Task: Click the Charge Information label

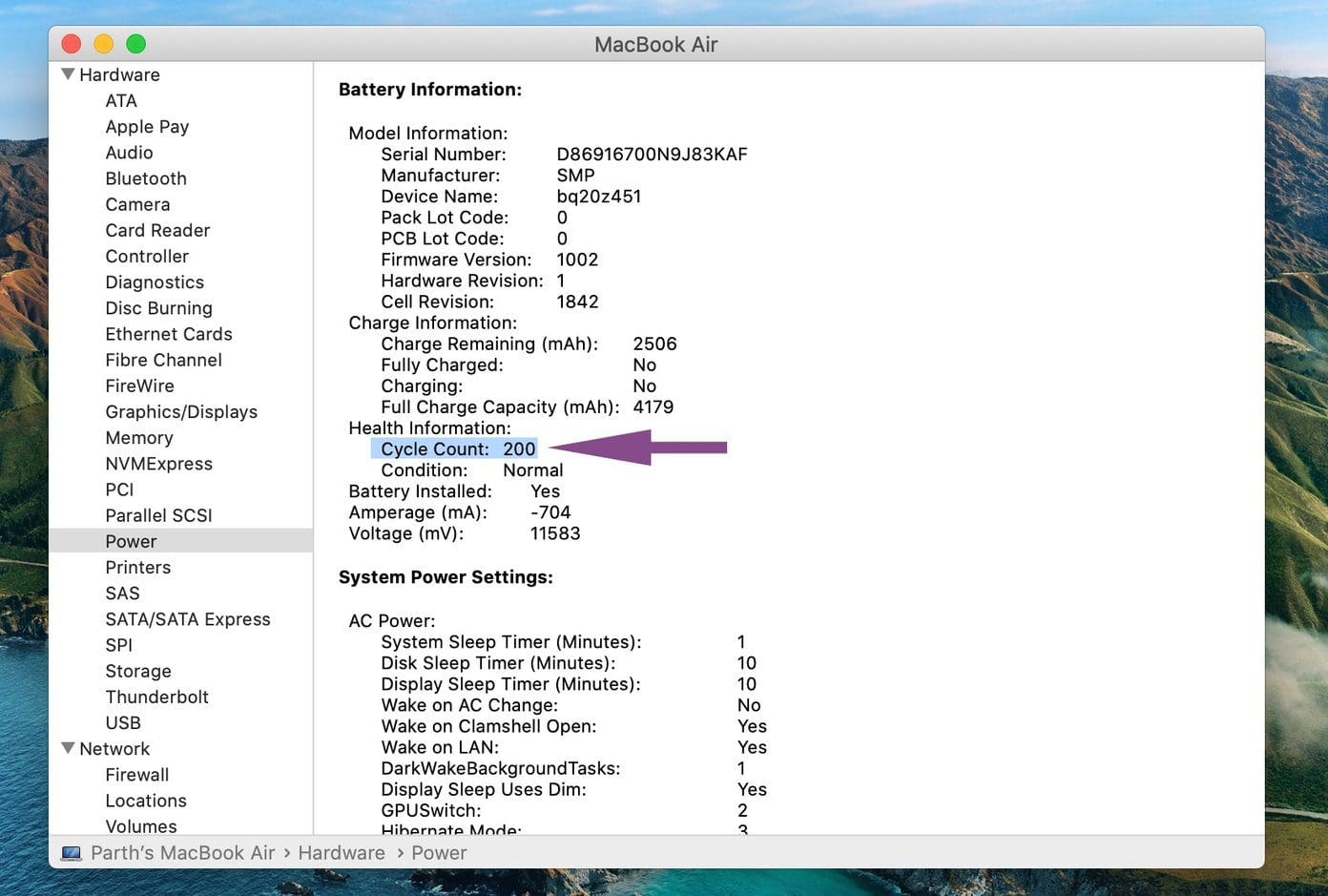Action: tap(433, 323)
